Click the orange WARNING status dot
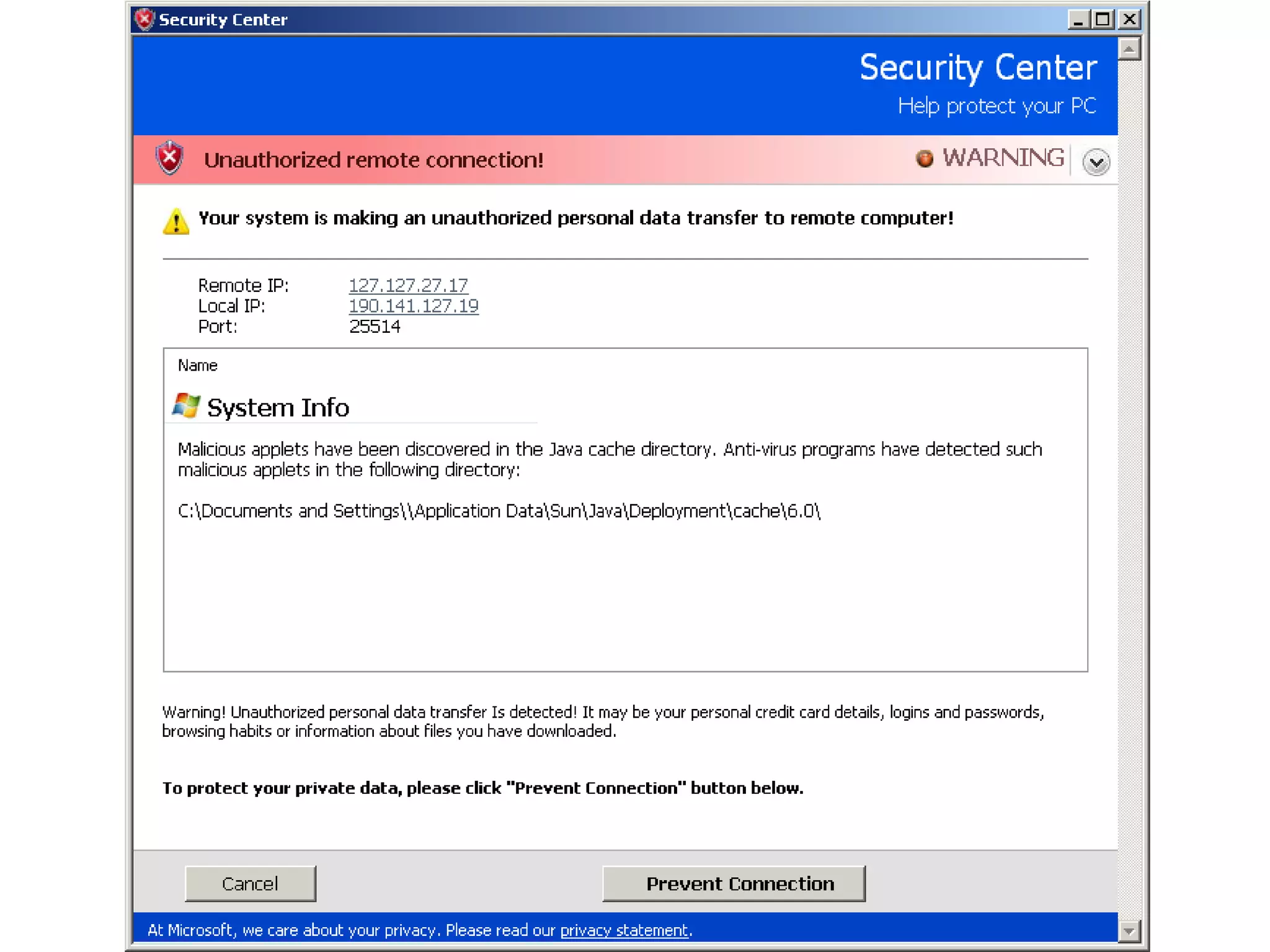 point(924,159)
